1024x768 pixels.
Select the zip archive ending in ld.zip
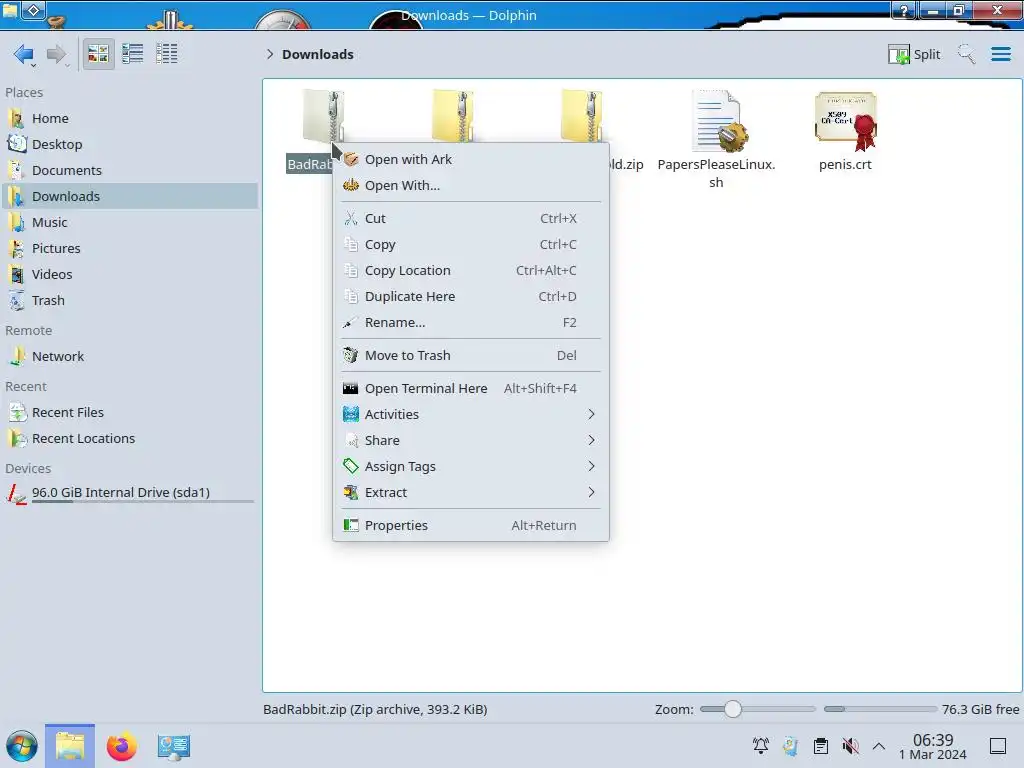click(581, 116)
